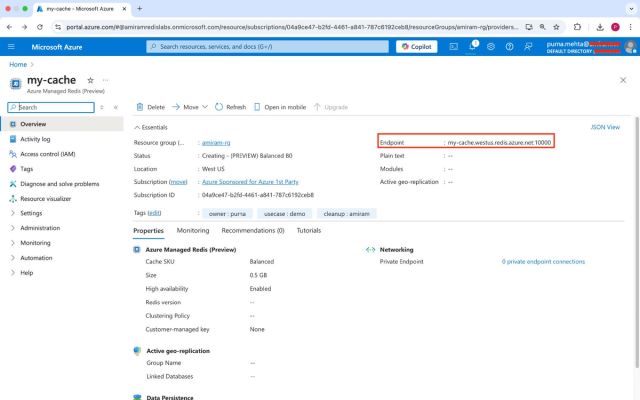
Task: Open the more options ellipsis beside my-cache
Action: (x=106, y=80)
